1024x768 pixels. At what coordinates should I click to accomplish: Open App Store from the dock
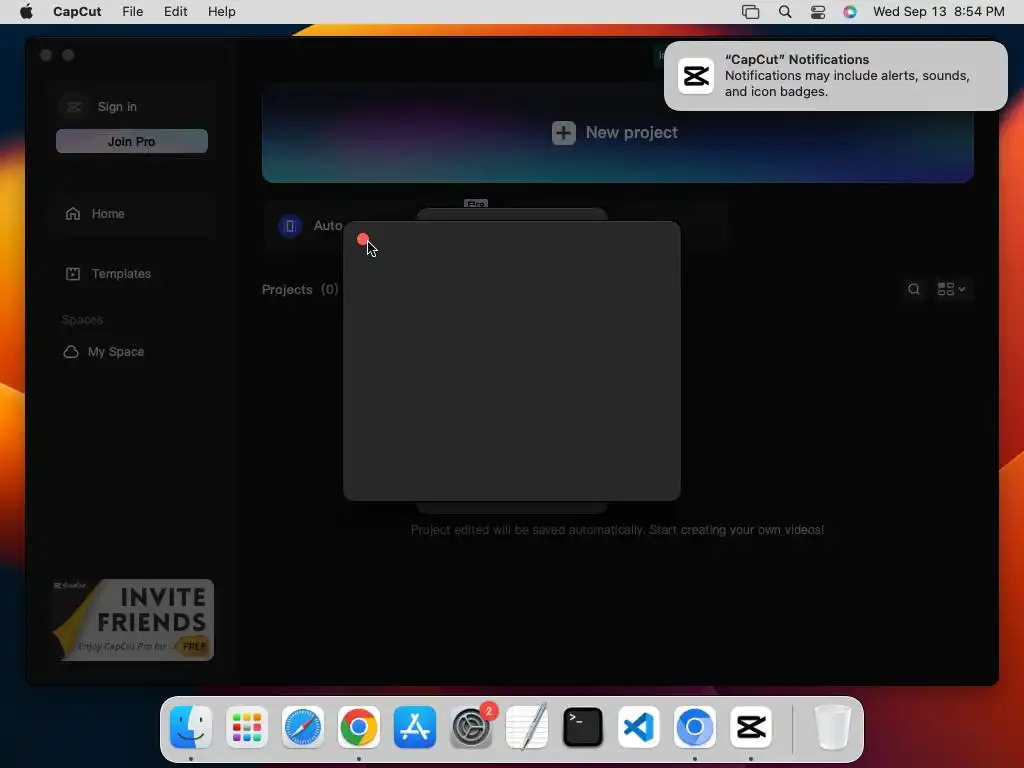click(x=415, y=727)
